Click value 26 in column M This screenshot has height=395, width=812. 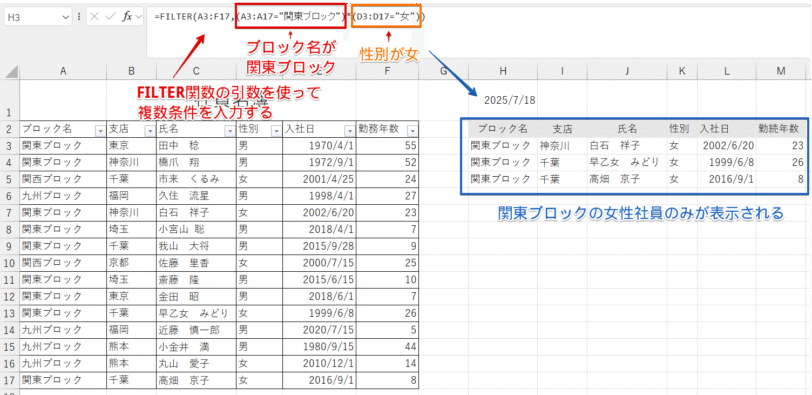click(781, 163)
